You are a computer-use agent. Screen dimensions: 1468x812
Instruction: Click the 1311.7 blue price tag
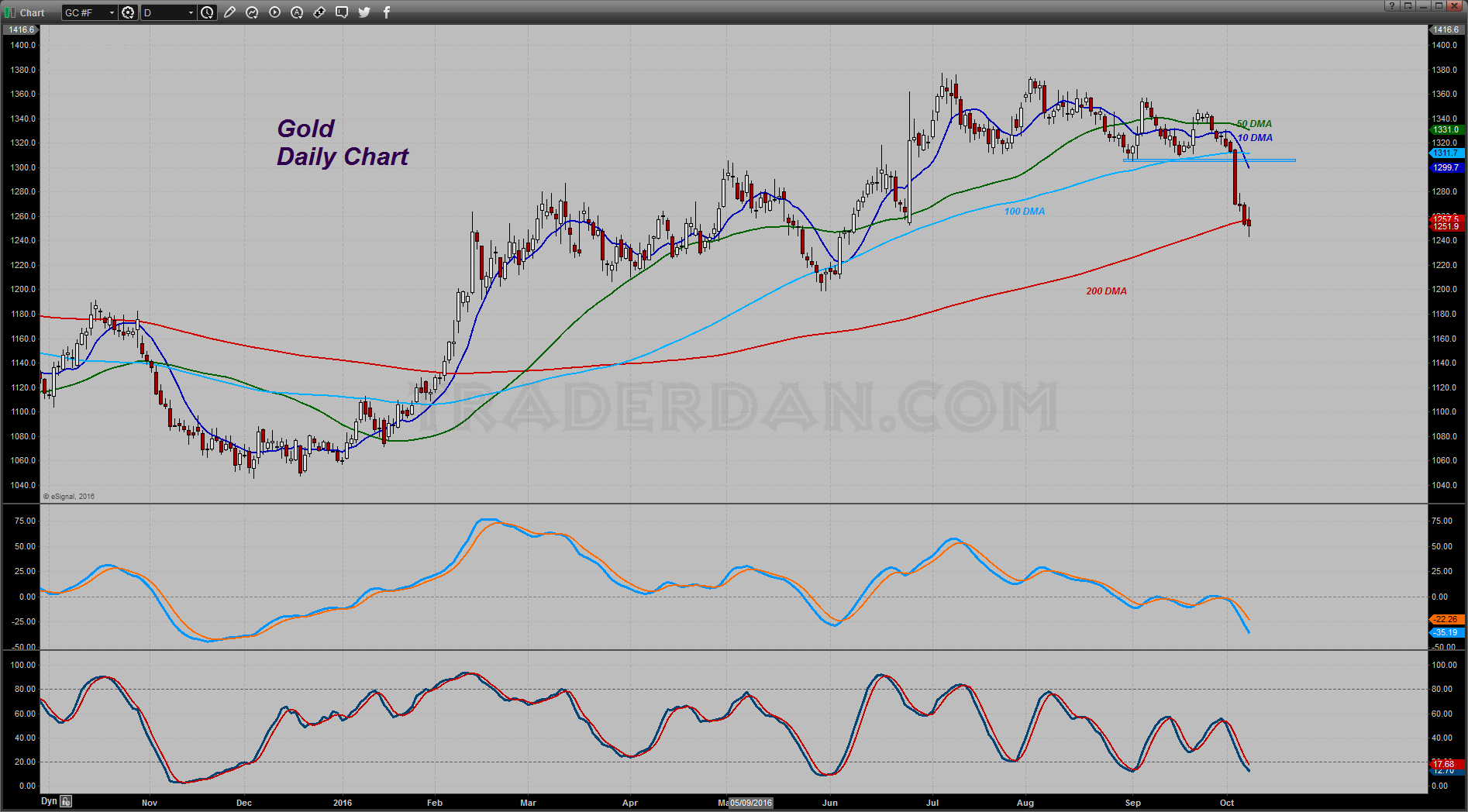1446,153
